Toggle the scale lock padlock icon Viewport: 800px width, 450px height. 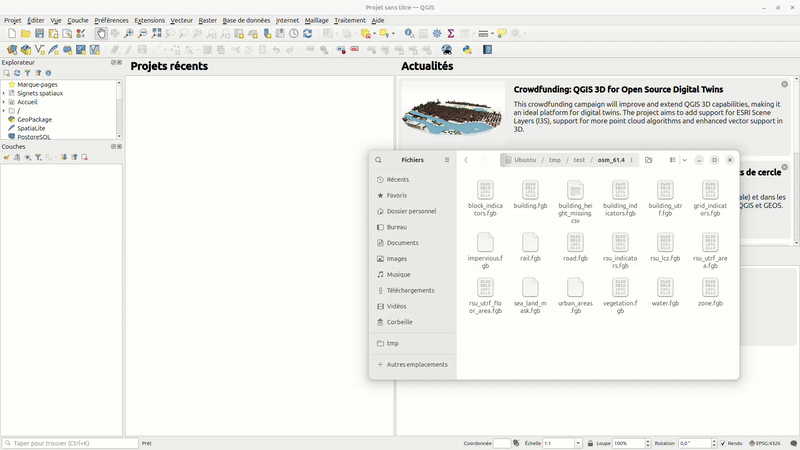[590, 443]
